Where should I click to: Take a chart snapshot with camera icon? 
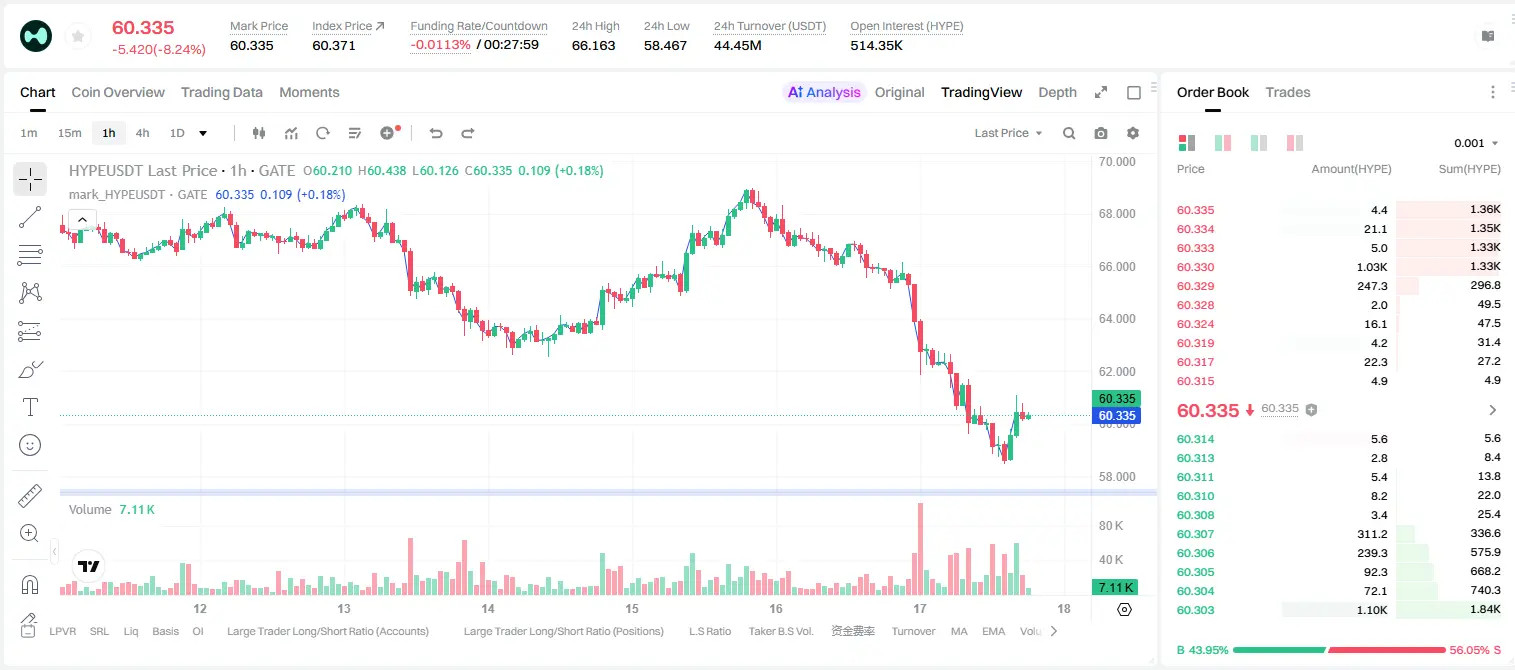pos(1101,133)
